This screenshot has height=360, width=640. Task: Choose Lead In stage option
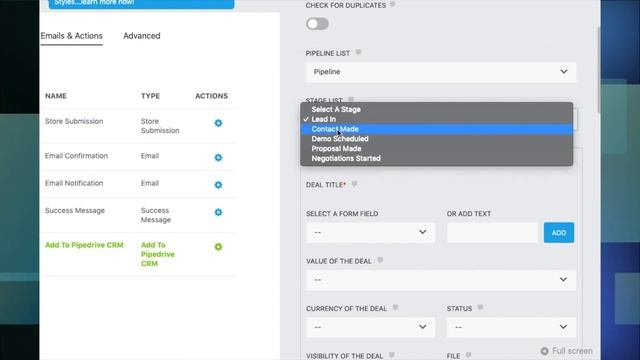point(436,119)
